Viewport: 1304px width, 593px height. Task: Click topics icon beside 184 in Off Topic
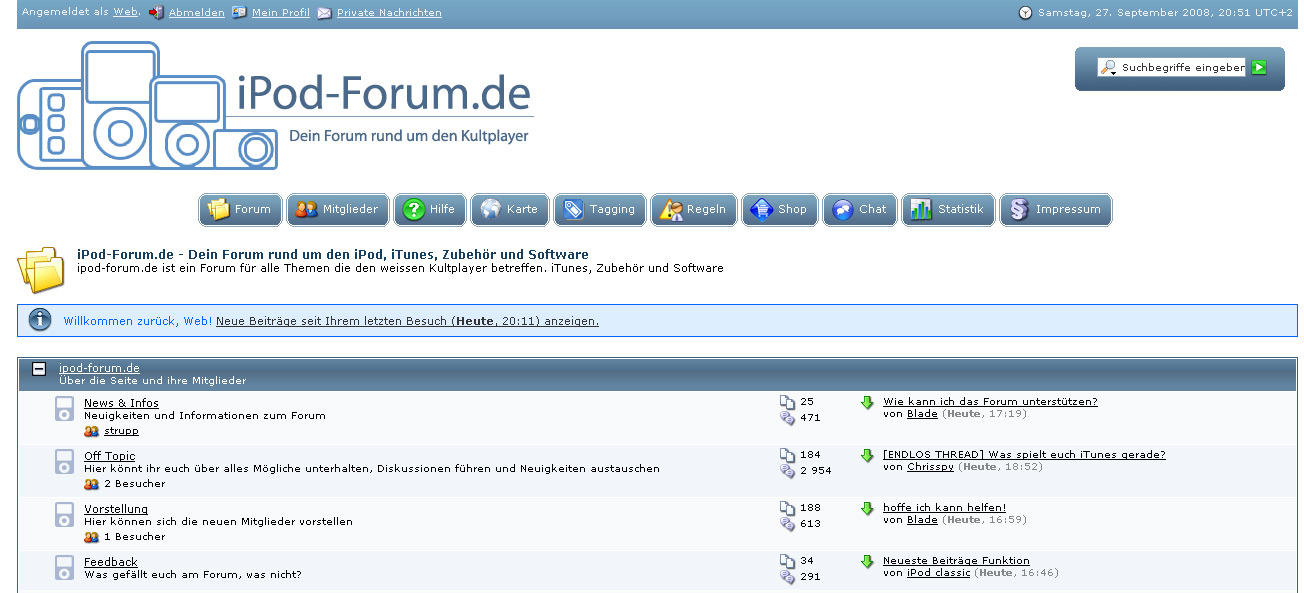point(787,455)
